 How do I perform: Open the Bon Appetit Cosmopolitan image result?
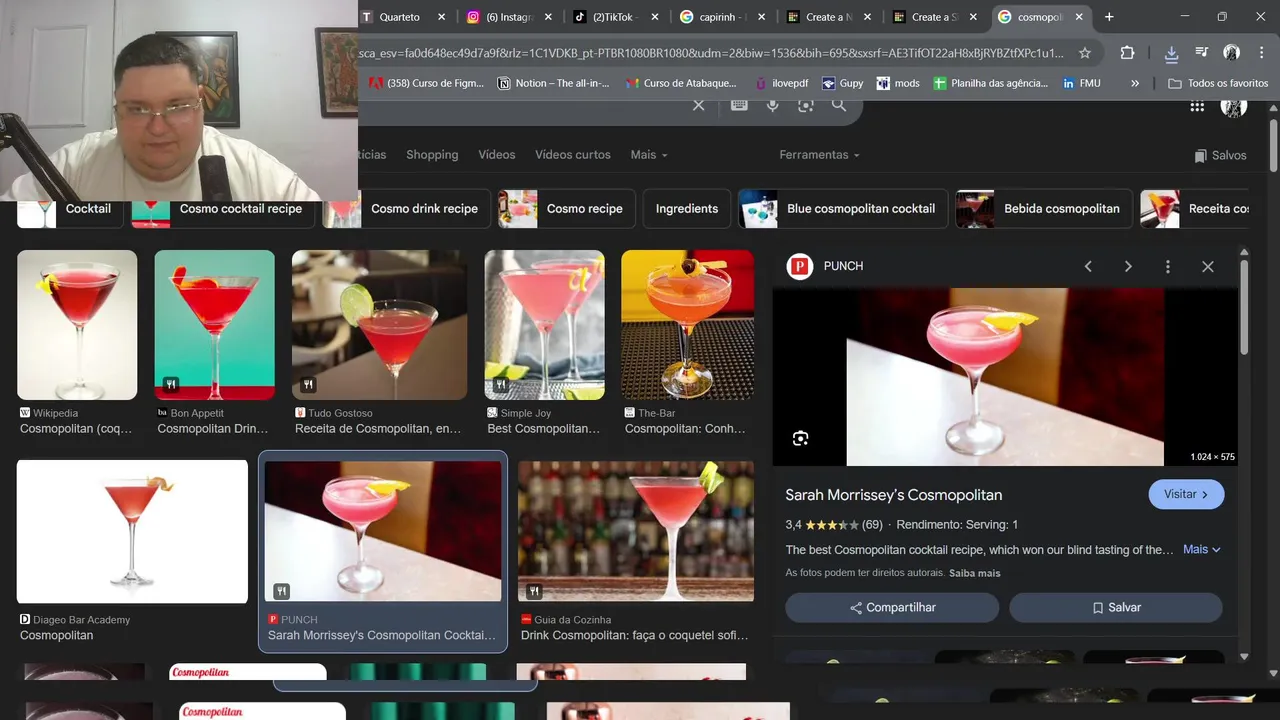pyautogui.click(x=214, y=325)
